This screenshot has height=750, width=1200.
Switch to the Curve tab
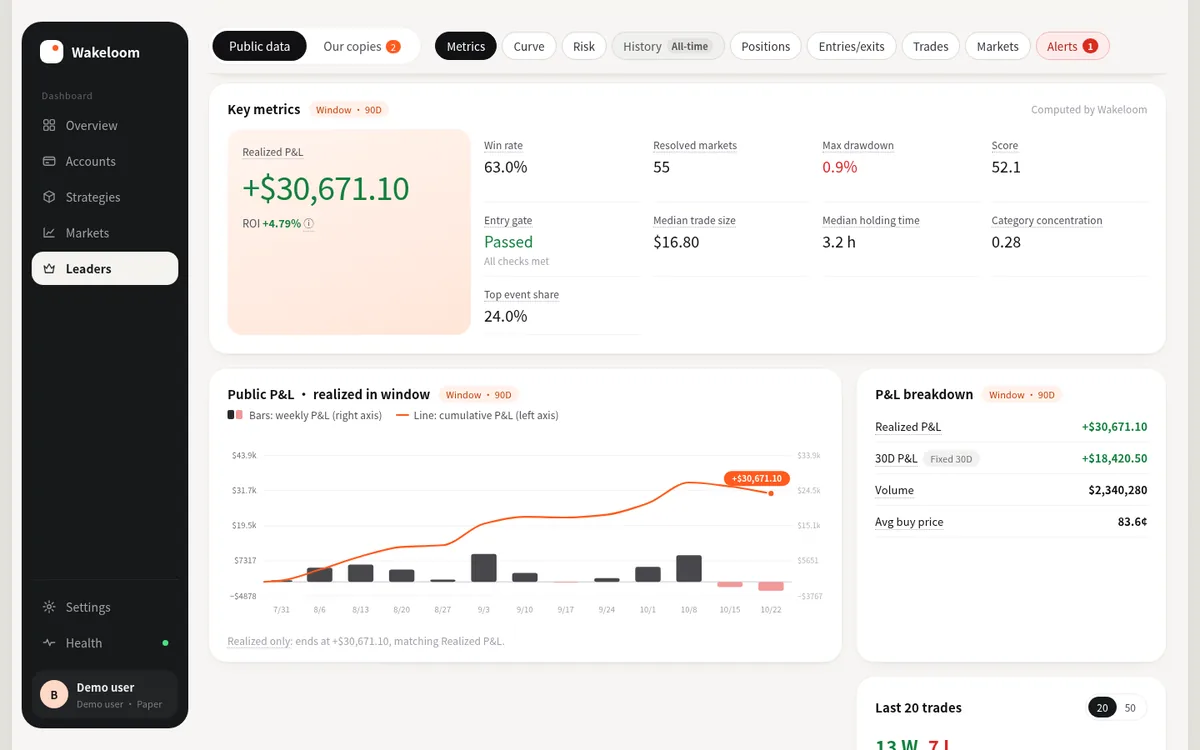[529, 47]
